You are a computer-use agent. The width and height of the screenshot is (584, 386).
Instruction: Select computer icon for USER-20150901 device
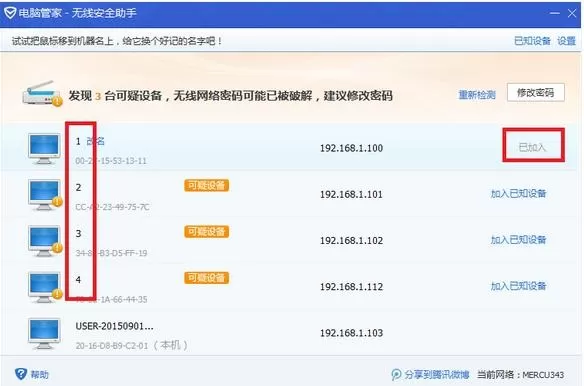pyautogui.click(x=44, y=333)
